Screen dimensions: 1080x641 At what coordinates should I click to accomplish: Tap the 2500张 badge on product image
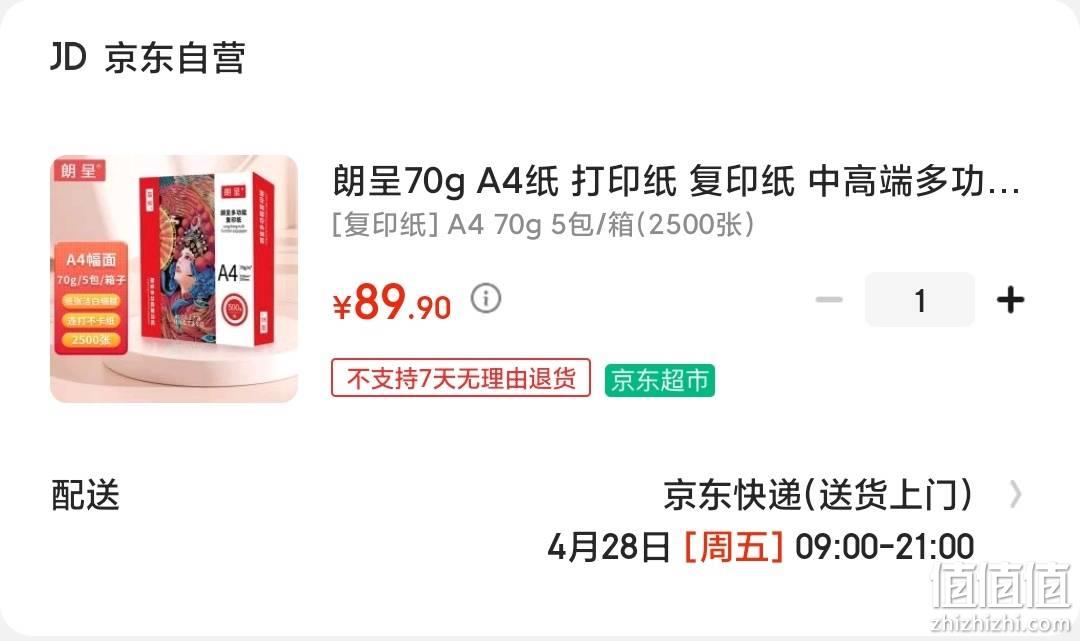(91, 339)
